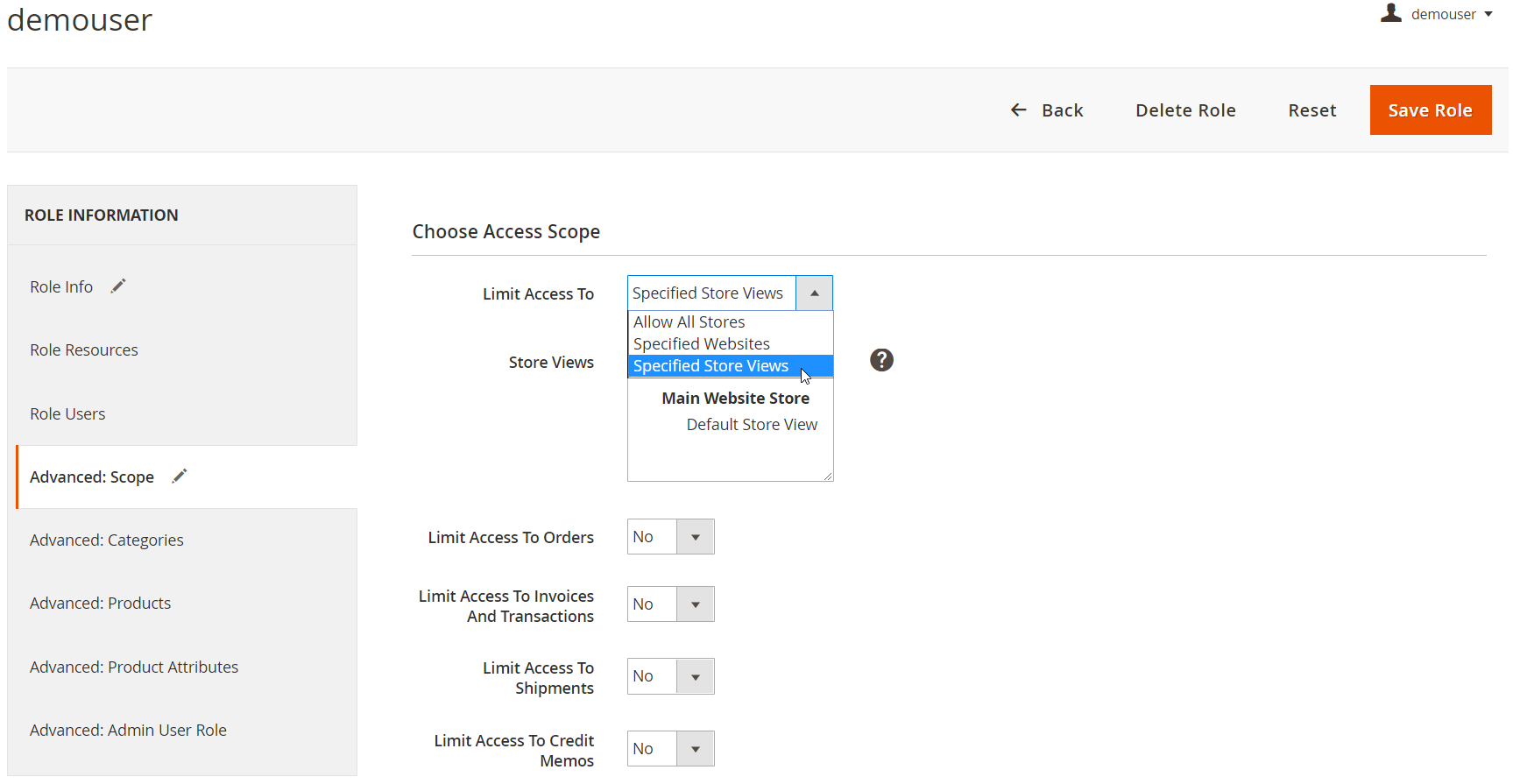Click the Store Views list resize handle
This screenshot has height=784, width=1513.
pos(827,476)
